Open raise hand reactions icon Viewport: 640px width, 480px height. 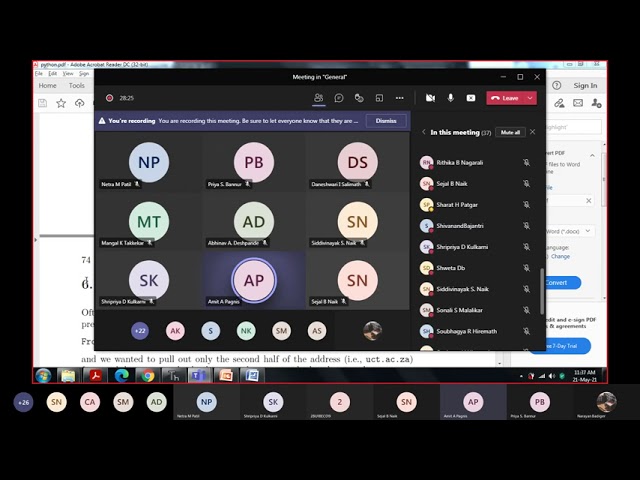click(359, 98)
